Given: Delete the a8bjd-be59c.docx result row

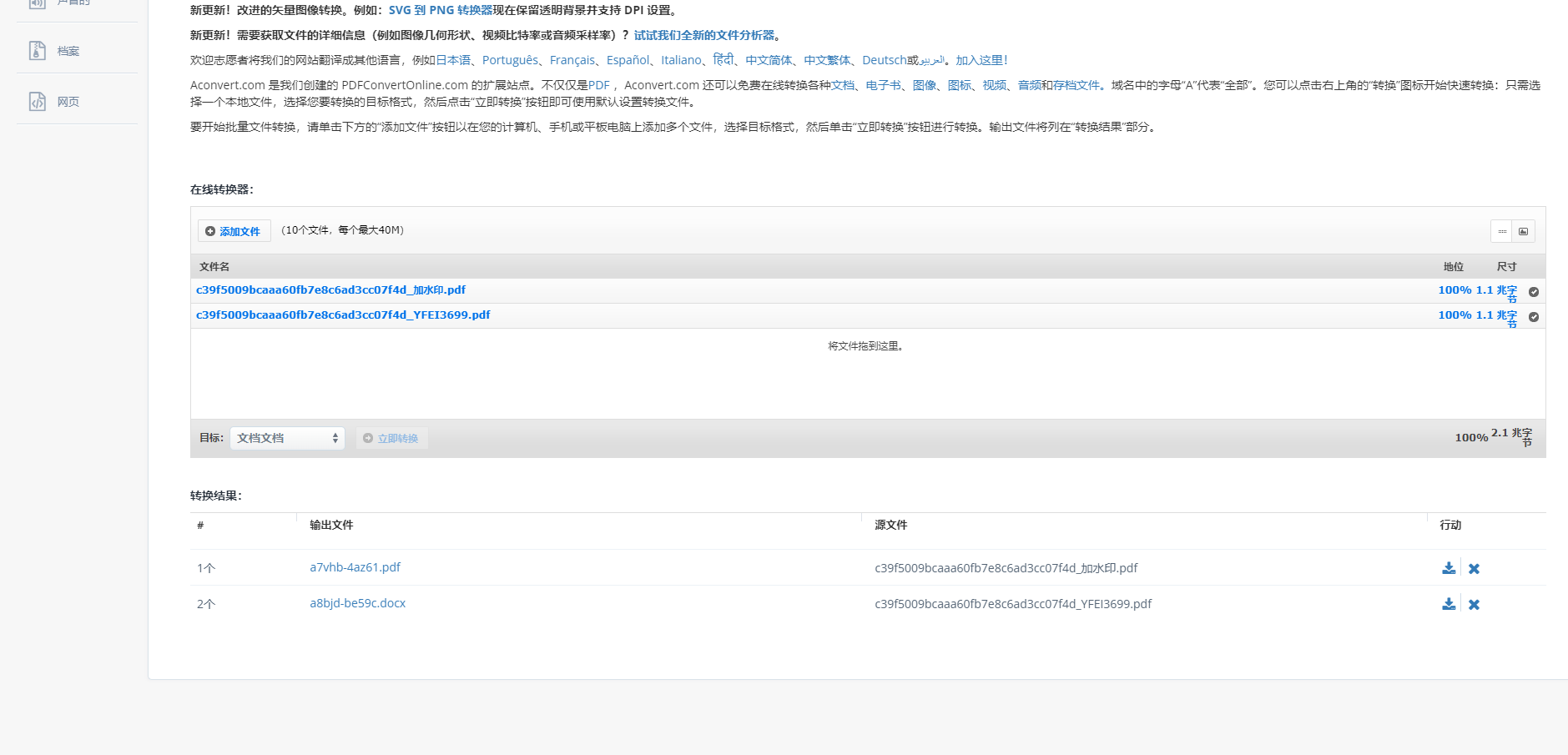Looking at the screenshot, I should (1475, 605).
